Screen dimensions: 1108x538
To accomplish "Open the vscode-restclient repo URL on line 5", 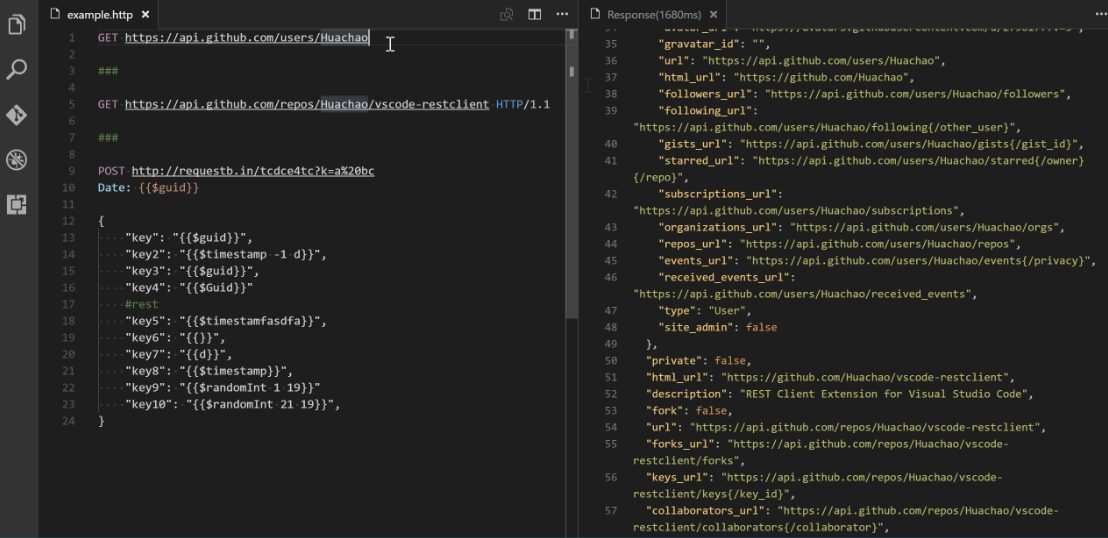I will pyautogui.click(x=307, y=105).
